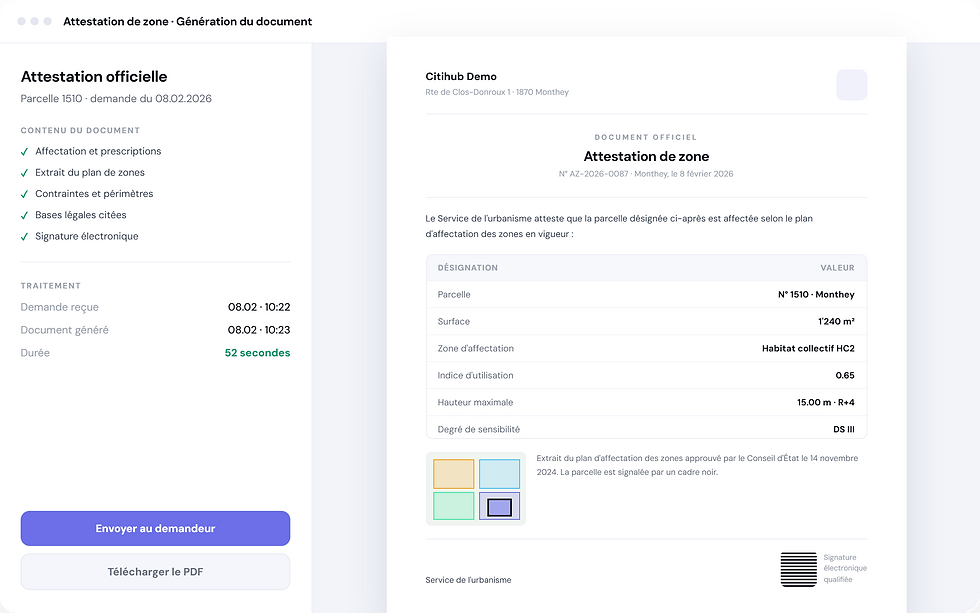Click the electronic signature barcode icon
The image size is (980, 613).
799,569
